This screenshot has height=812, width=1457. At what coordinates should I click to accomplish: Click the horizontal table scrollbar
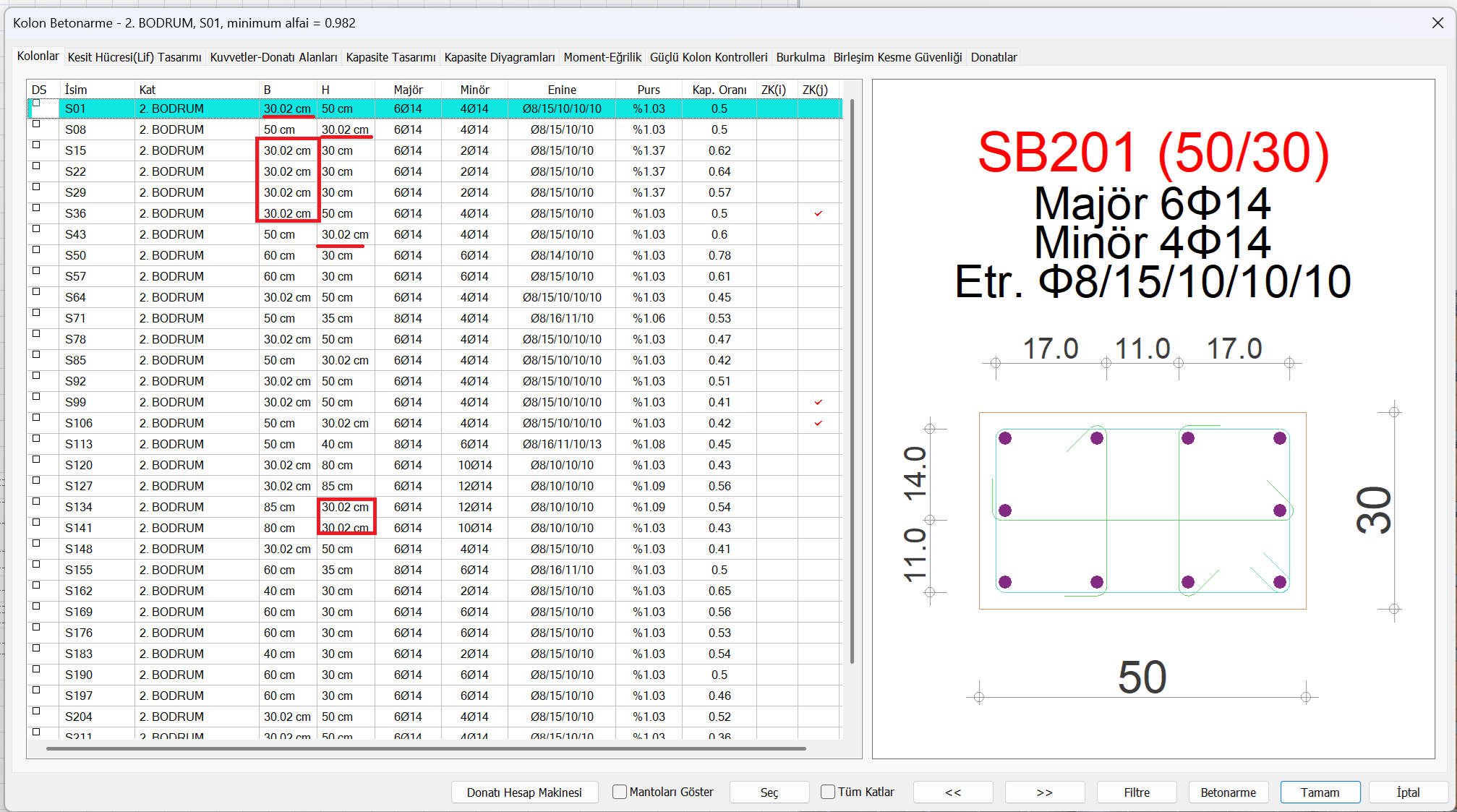coord(425,748)
